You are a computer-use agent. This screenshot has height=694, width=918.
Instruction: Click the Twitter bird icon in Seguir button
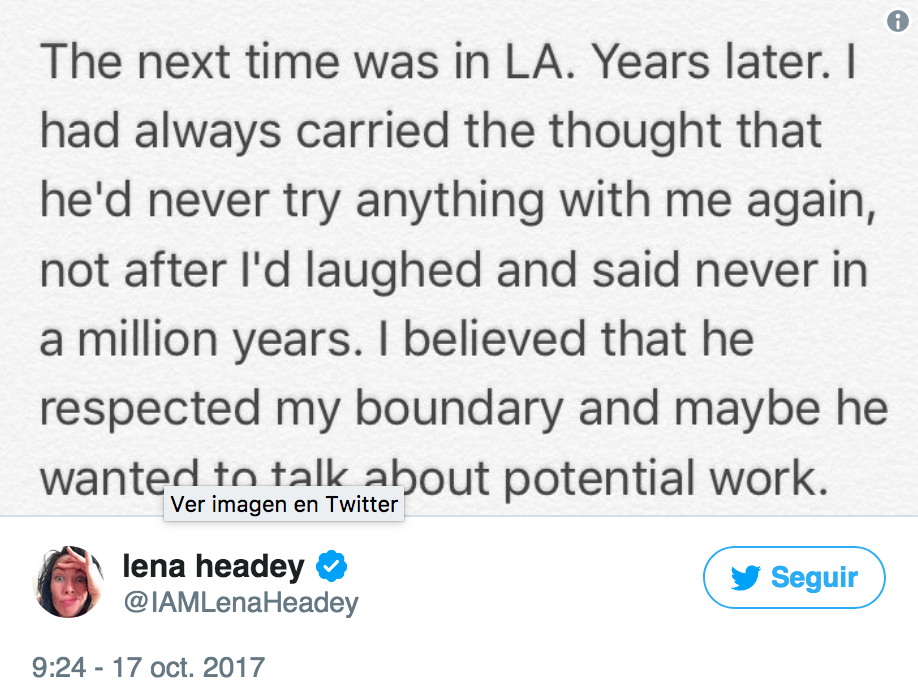point(745,577)
